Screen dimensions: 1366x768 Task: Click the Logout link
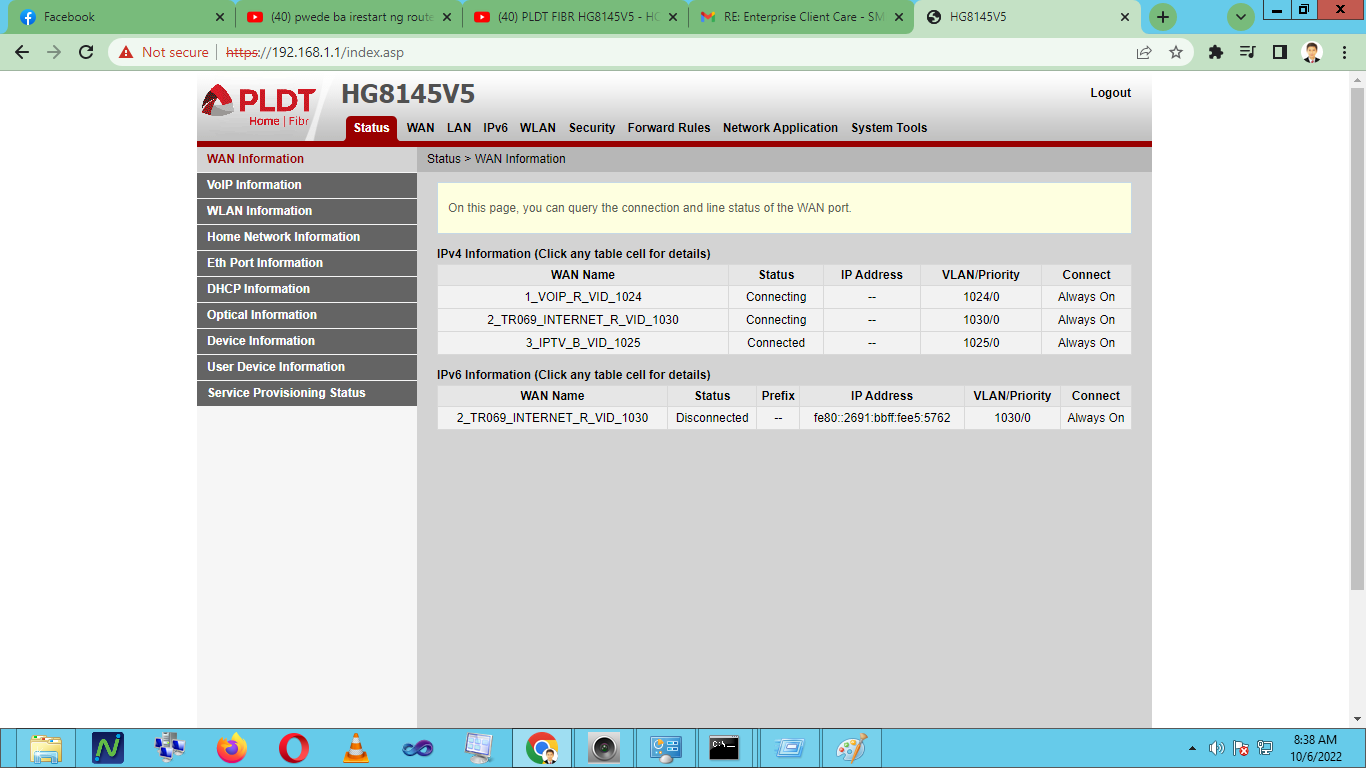click(x=1110, y=93)
